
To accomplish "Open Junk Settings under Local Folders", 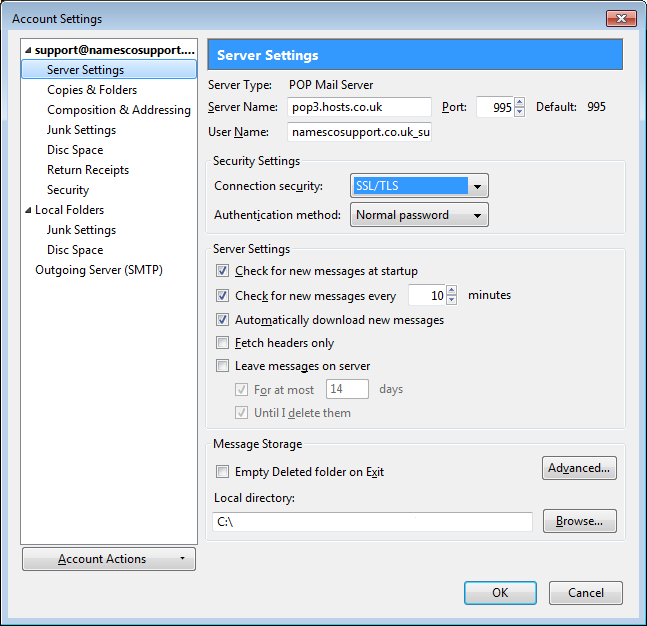I will coord(81,230).
